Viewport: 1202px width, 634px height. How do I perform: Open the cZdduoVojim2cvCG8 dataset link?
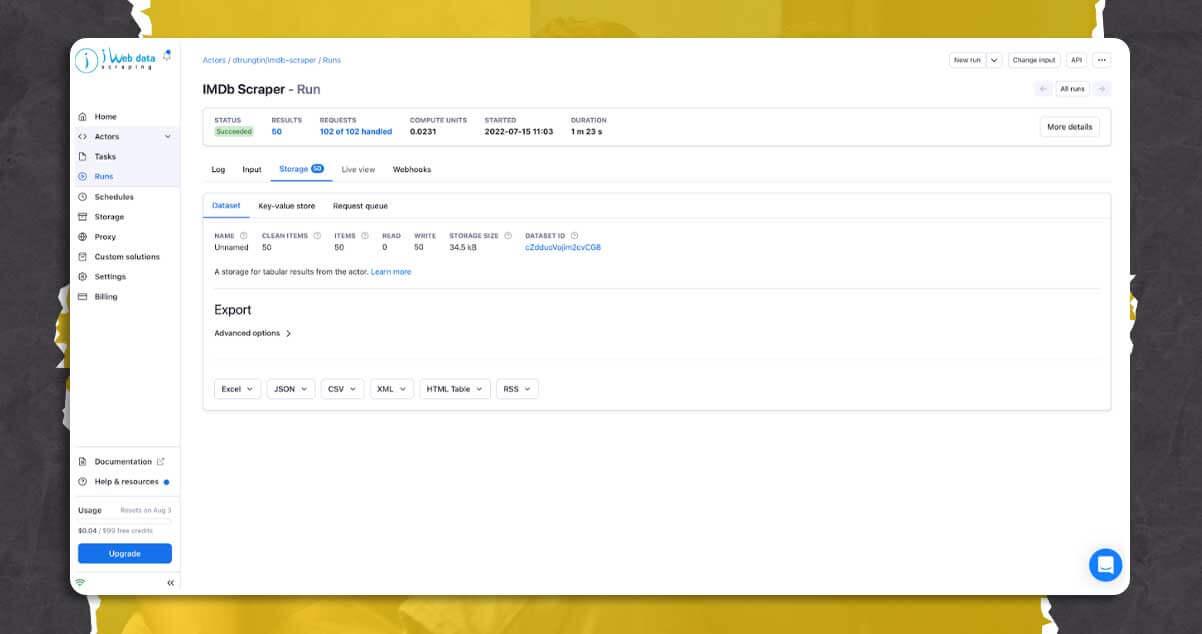point(561,247)
